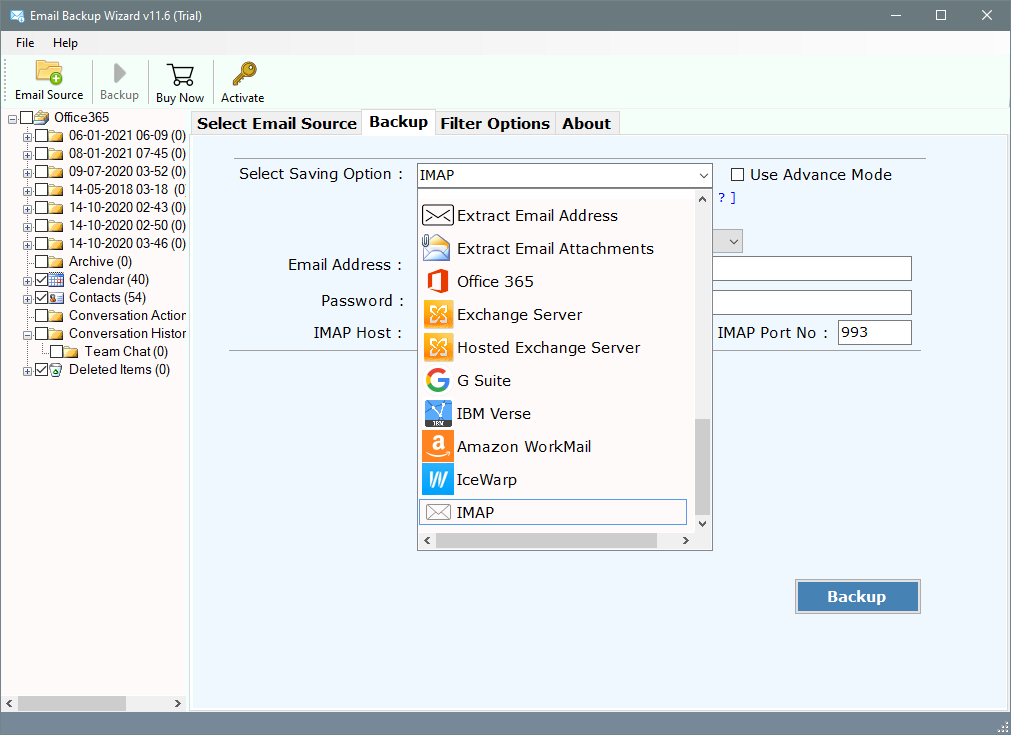Expand the Contacts tree node

27,300
